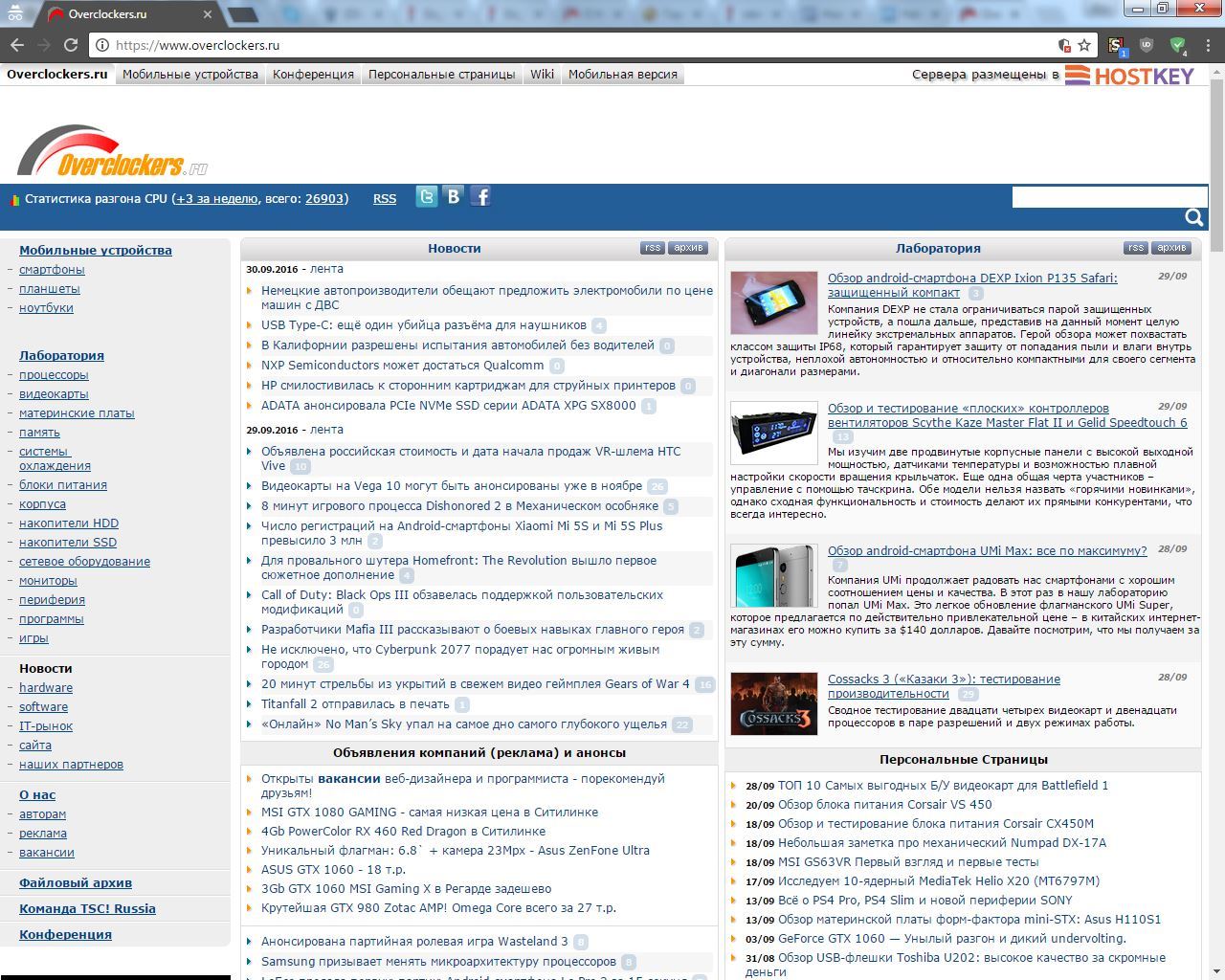Open comment badge 26 on Vega 10 news
Viewport: 1225px width, 980px height.
tap(657, 486)
